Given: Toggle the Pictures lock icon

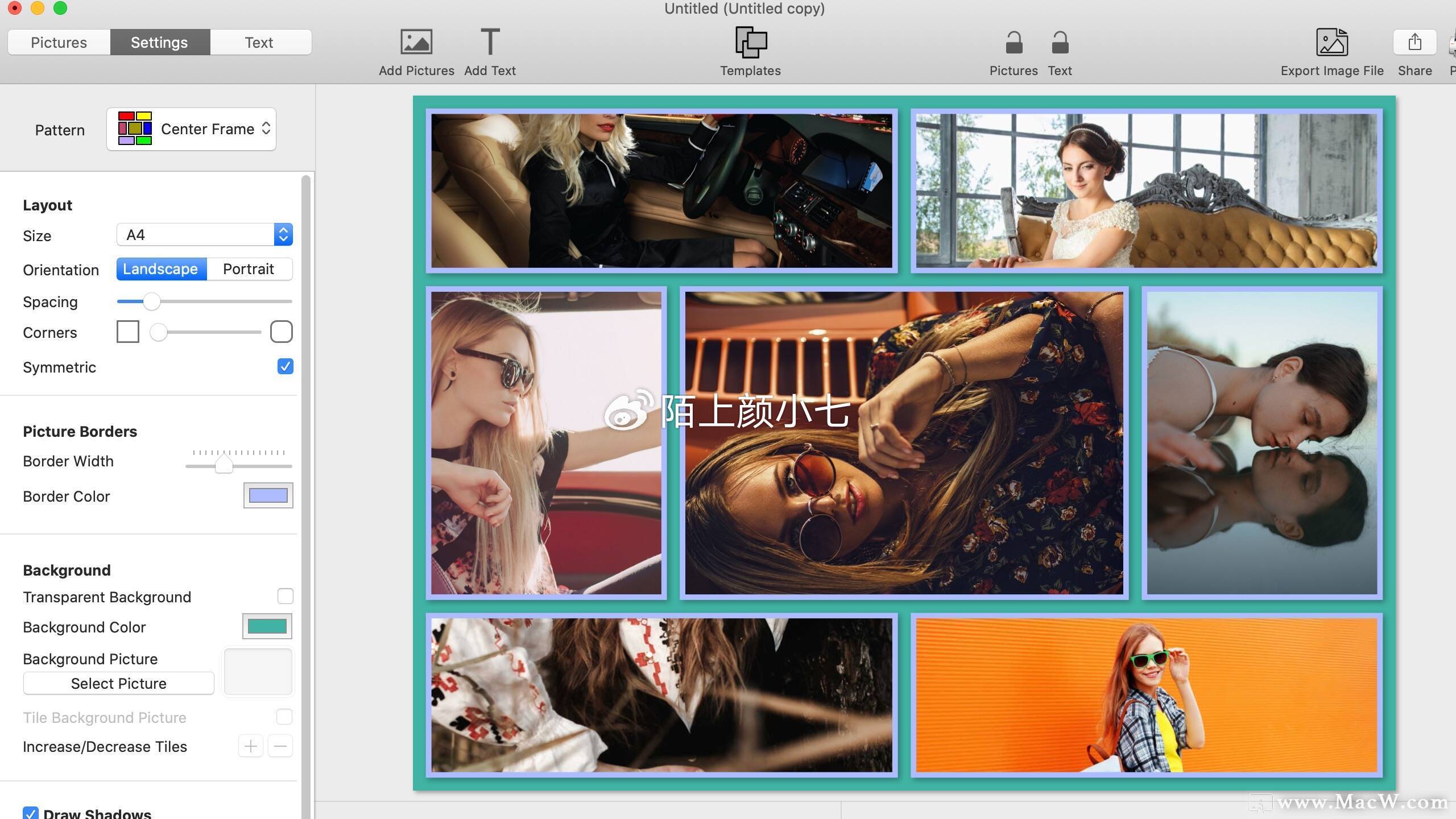Looking at the screenshot, I should coord(1014,43).
